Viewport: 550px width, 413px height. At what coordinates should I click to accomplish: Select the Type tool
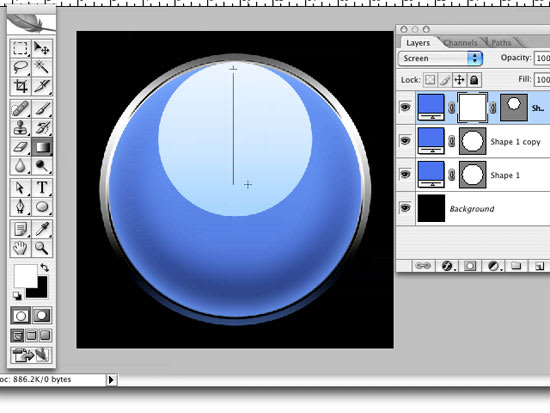pyautogui.click(x=42, y=188)
